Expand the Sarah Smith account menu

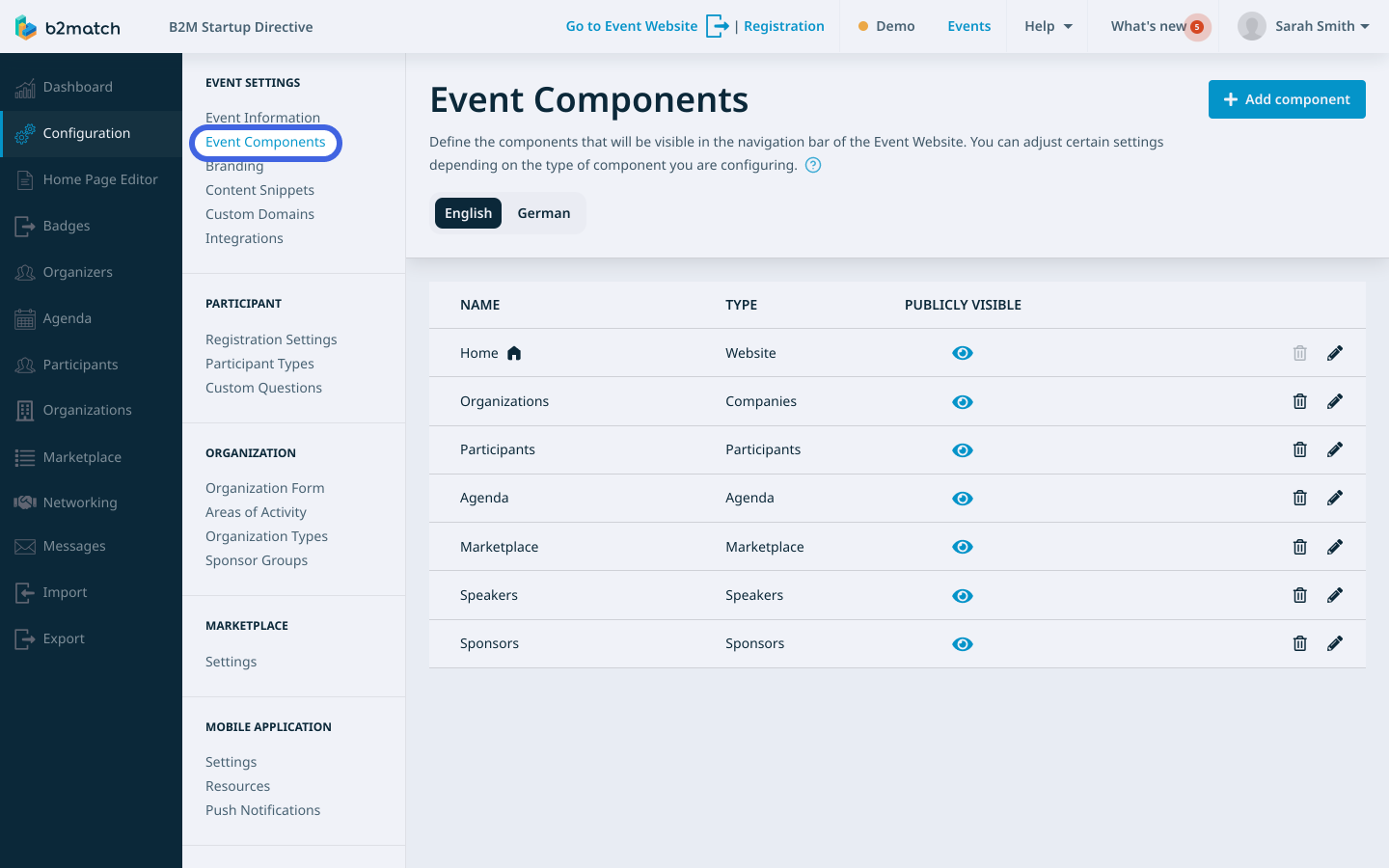tap(1304, 26)
